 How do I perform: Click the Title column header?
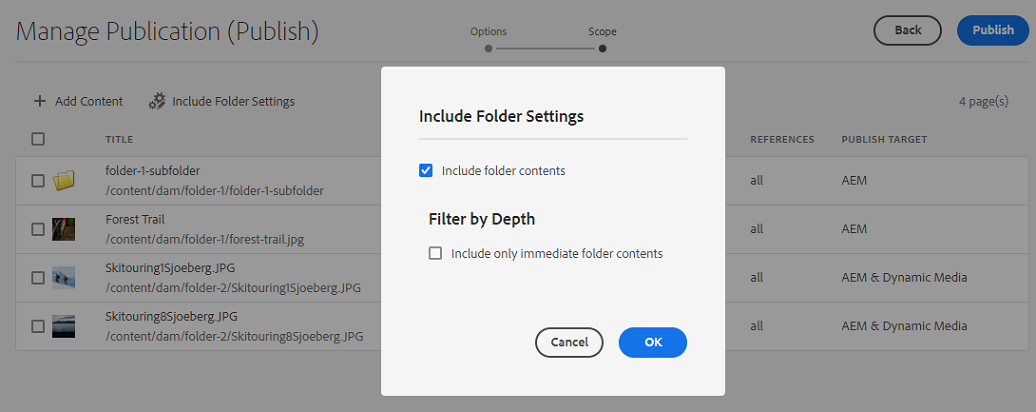(x=119, y=139)
